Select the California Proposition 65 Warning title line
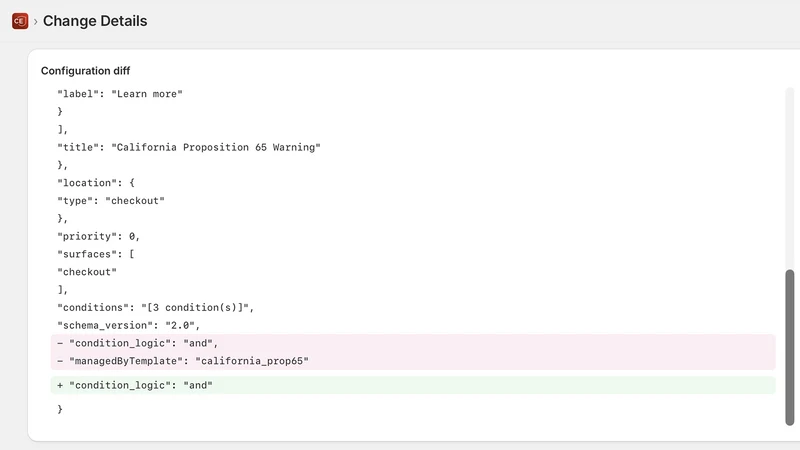800x450 pixels. (x=189, y=147)
